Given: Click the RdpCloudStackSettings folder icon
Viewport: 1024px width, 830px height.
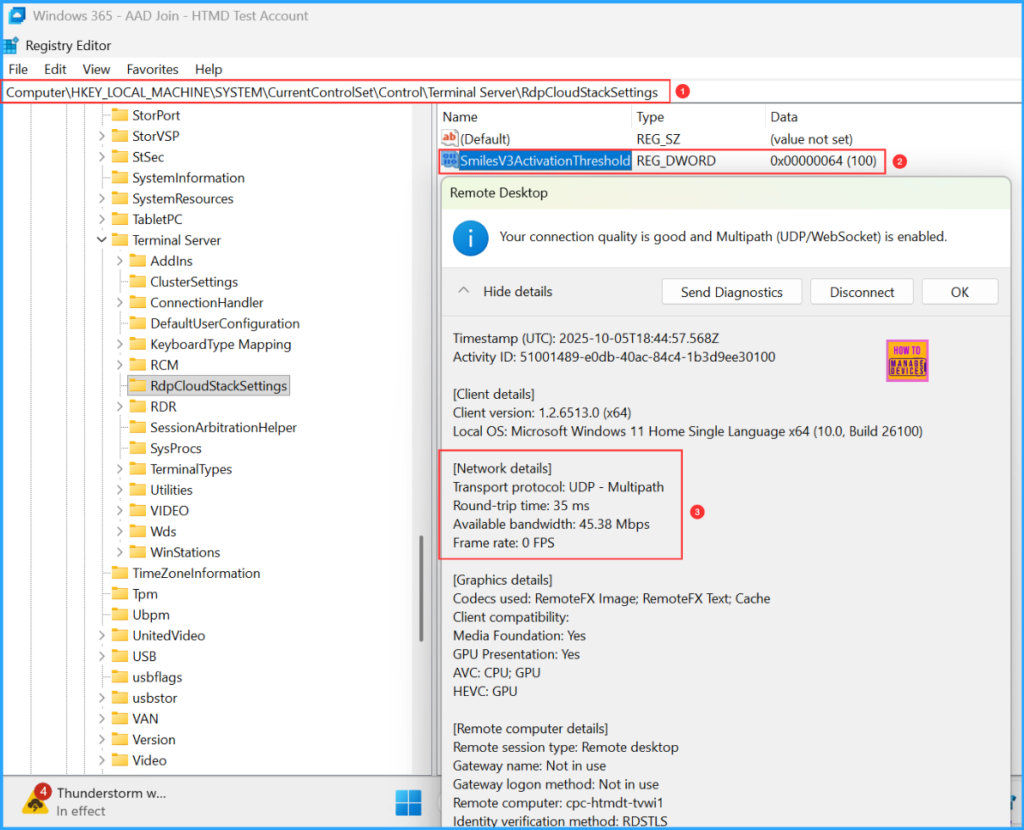Looking at the screenshot, I should (x=137, y=386).
